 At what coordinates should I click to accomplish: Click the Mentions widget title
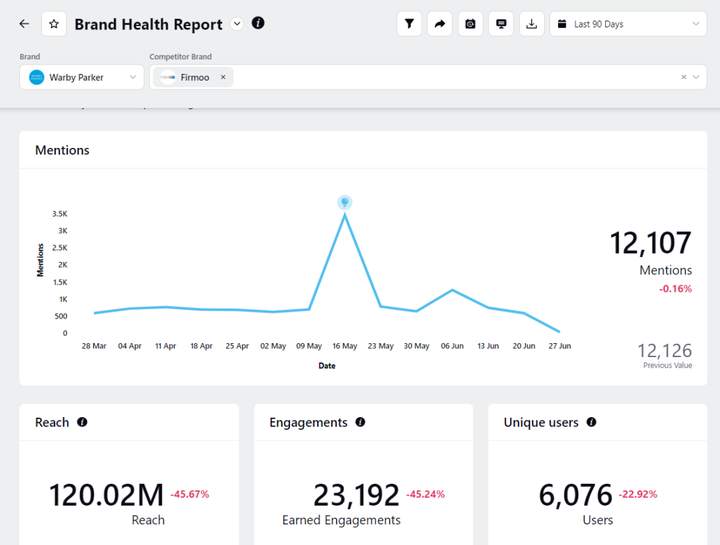(62, 150)
